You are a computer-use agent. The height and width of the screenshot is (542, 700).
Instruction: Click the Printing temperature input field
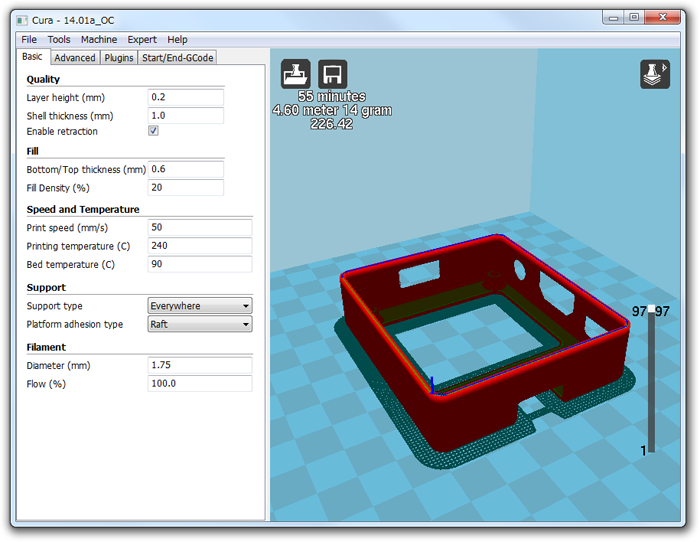(200, 246)
